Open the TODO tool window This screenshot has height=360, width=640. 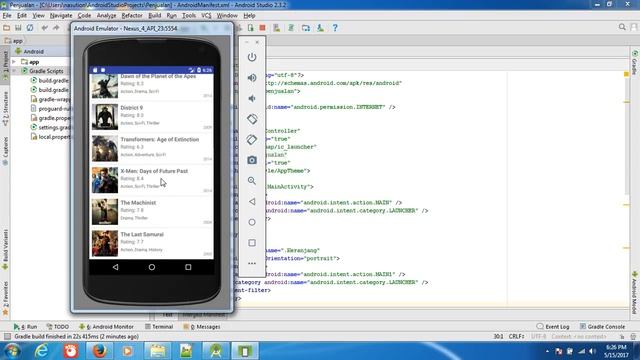[x=58, y=327]
